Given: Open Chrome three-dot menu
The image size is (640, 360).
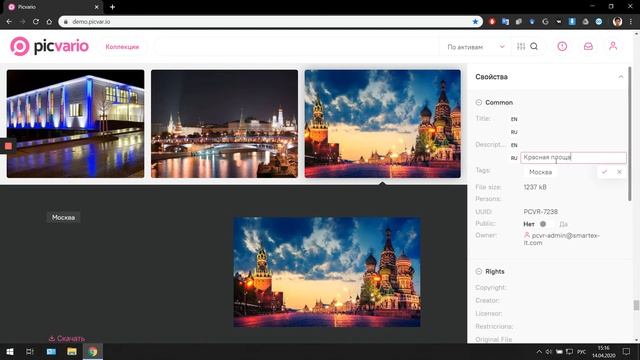Looking at the screenshot, I should coord(631,22).
